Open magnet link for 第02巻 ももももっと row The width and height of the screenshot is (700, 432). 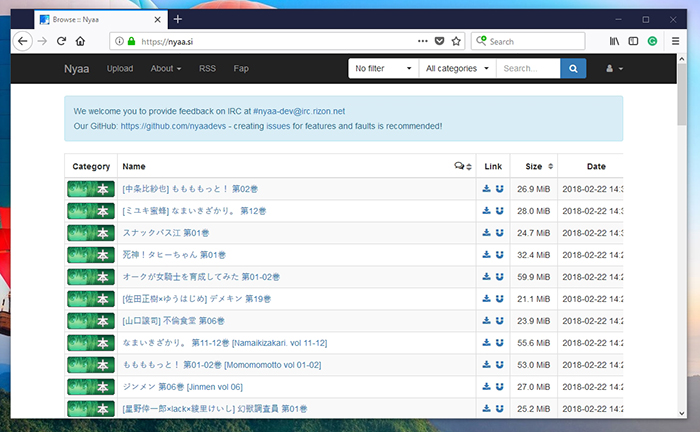[x=500, y=189]
